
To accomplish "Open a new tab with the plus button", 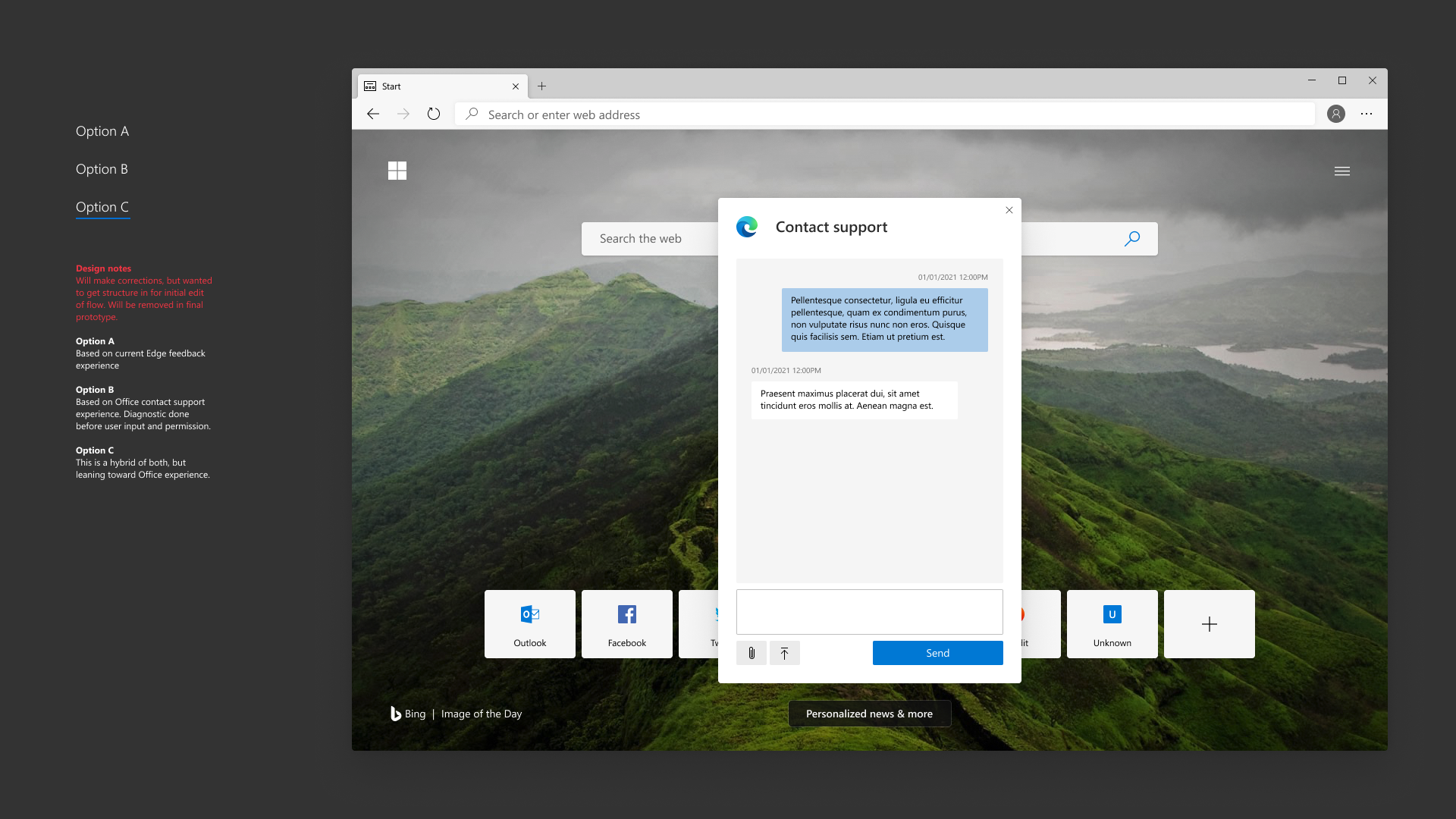I will (x=541, y=86).
